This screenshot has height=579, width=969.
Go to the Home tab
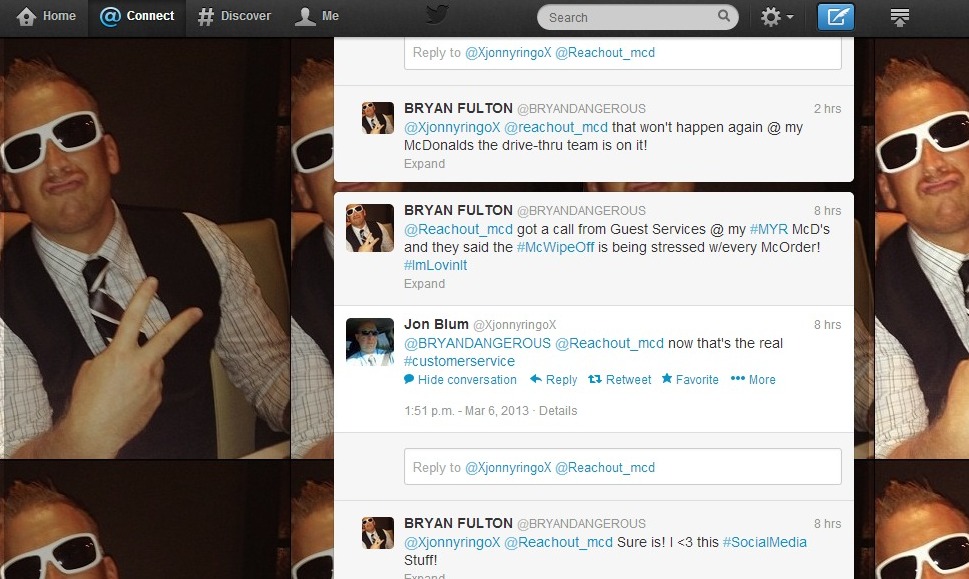(x=46, y=16)
